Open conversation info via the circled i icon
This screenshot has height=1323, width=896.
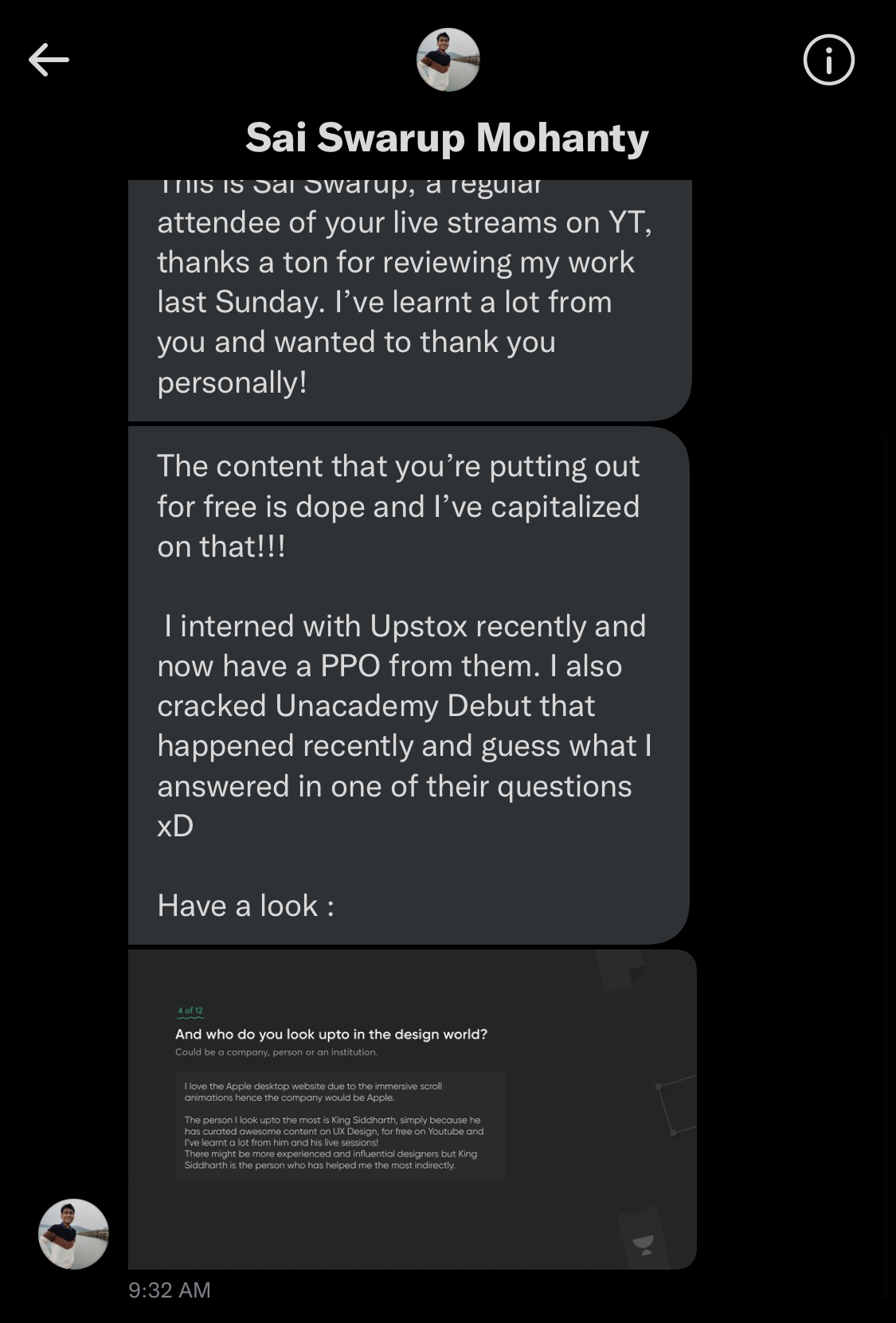pyautogui.click(x=828, y=60)
